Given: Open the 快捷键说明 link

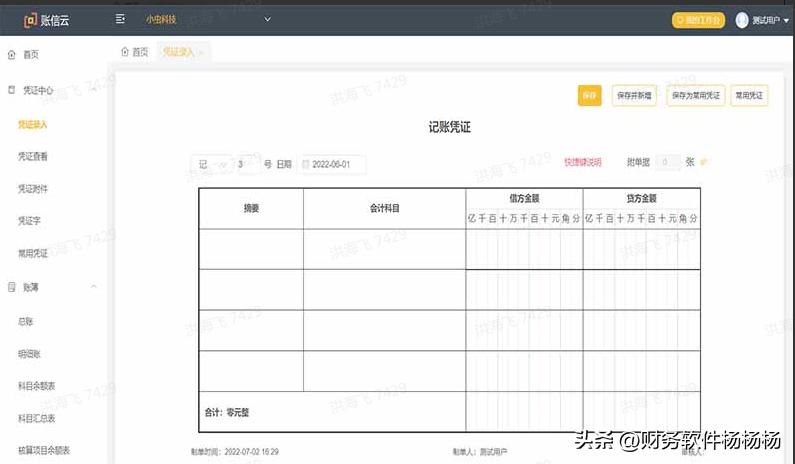Looking at the screenshot, I should 583,162.
